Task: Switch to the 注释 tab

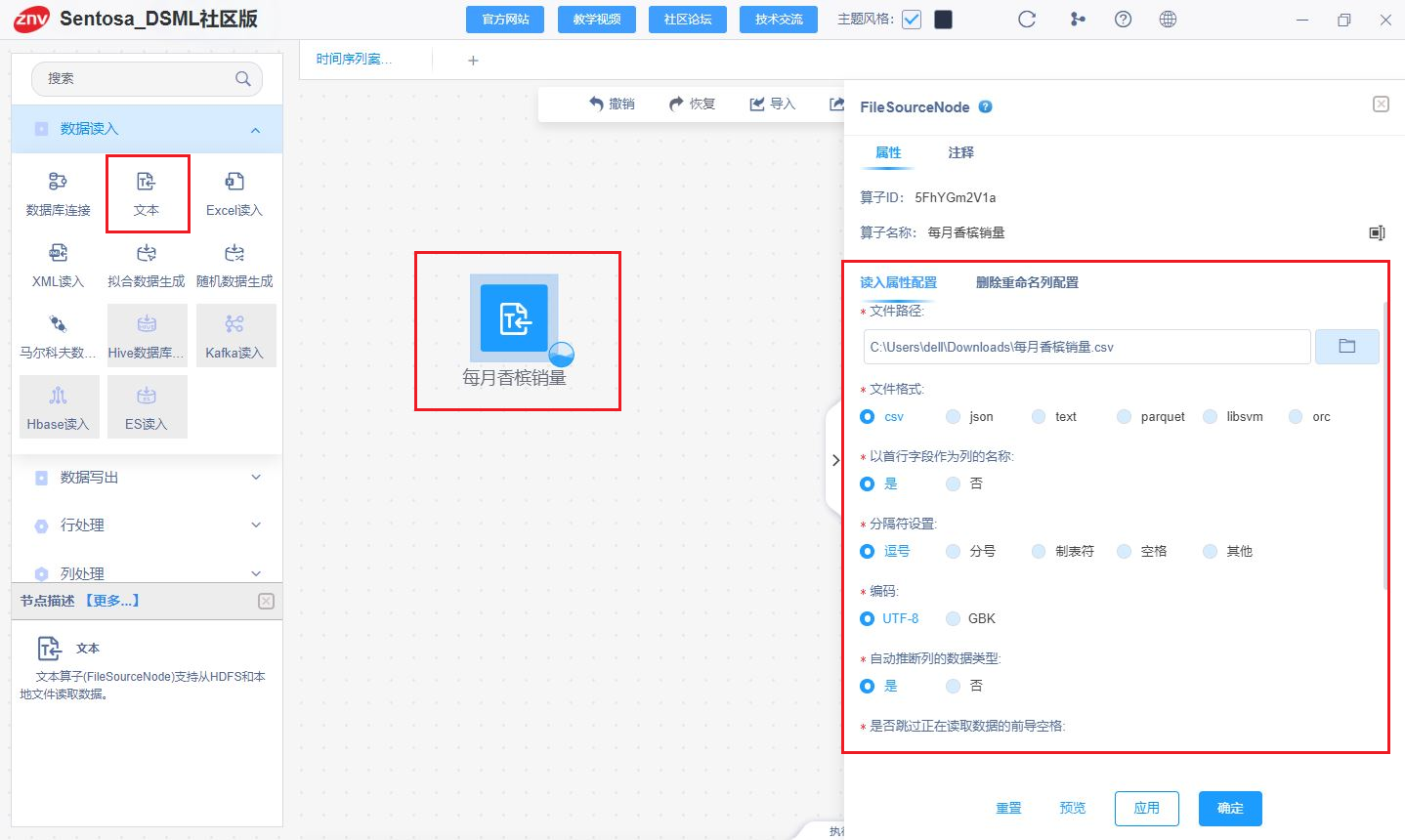Action: (961, 152)
